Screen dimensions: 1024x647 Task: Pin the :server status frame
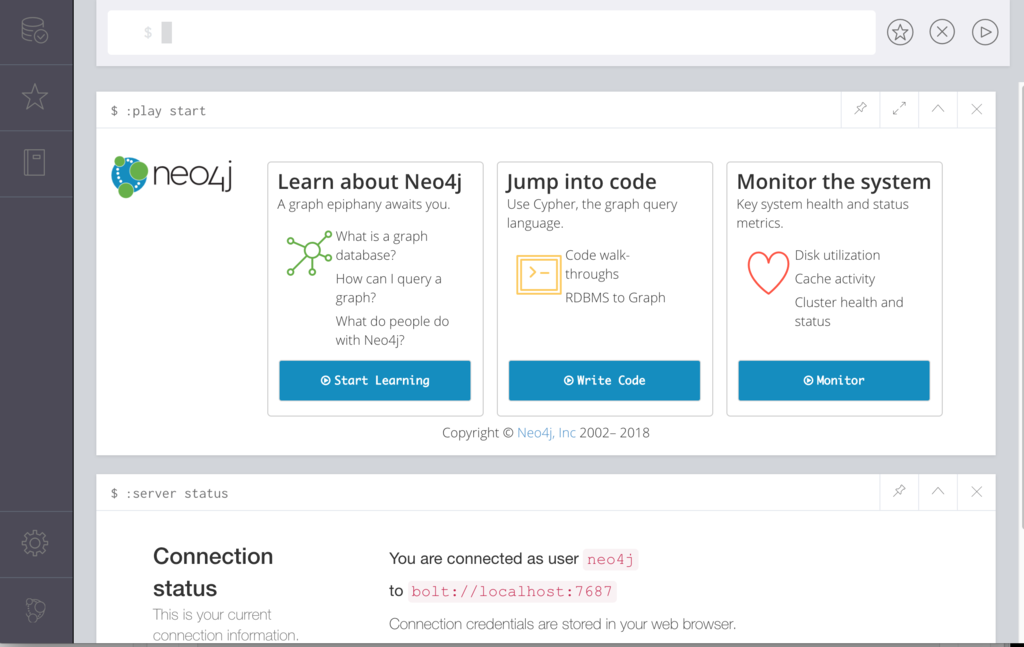point(899,491)
